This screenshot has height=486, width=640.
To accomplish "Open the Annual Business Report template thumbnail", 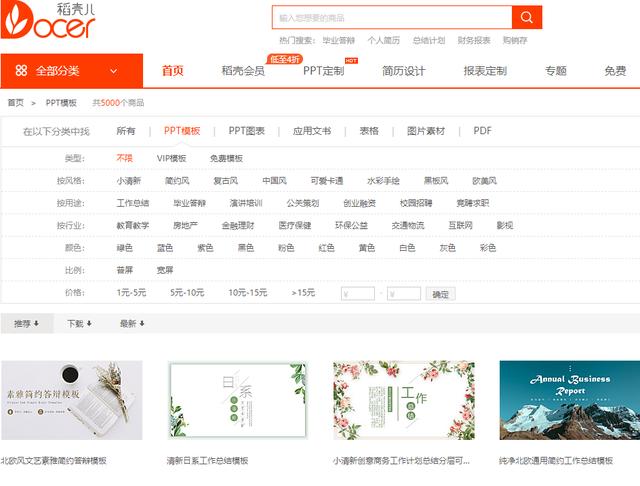I will [x=568, y=400].
